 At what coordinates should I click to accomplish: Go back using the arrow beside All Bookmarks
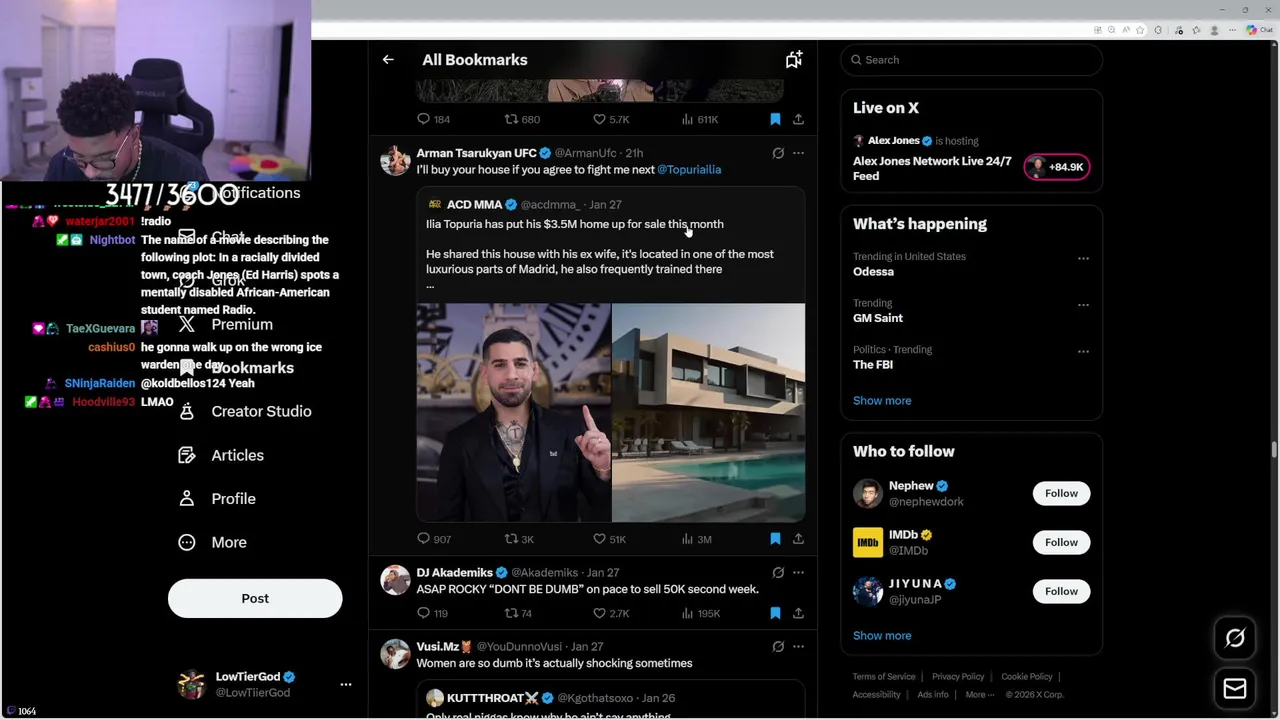(388, 60)
